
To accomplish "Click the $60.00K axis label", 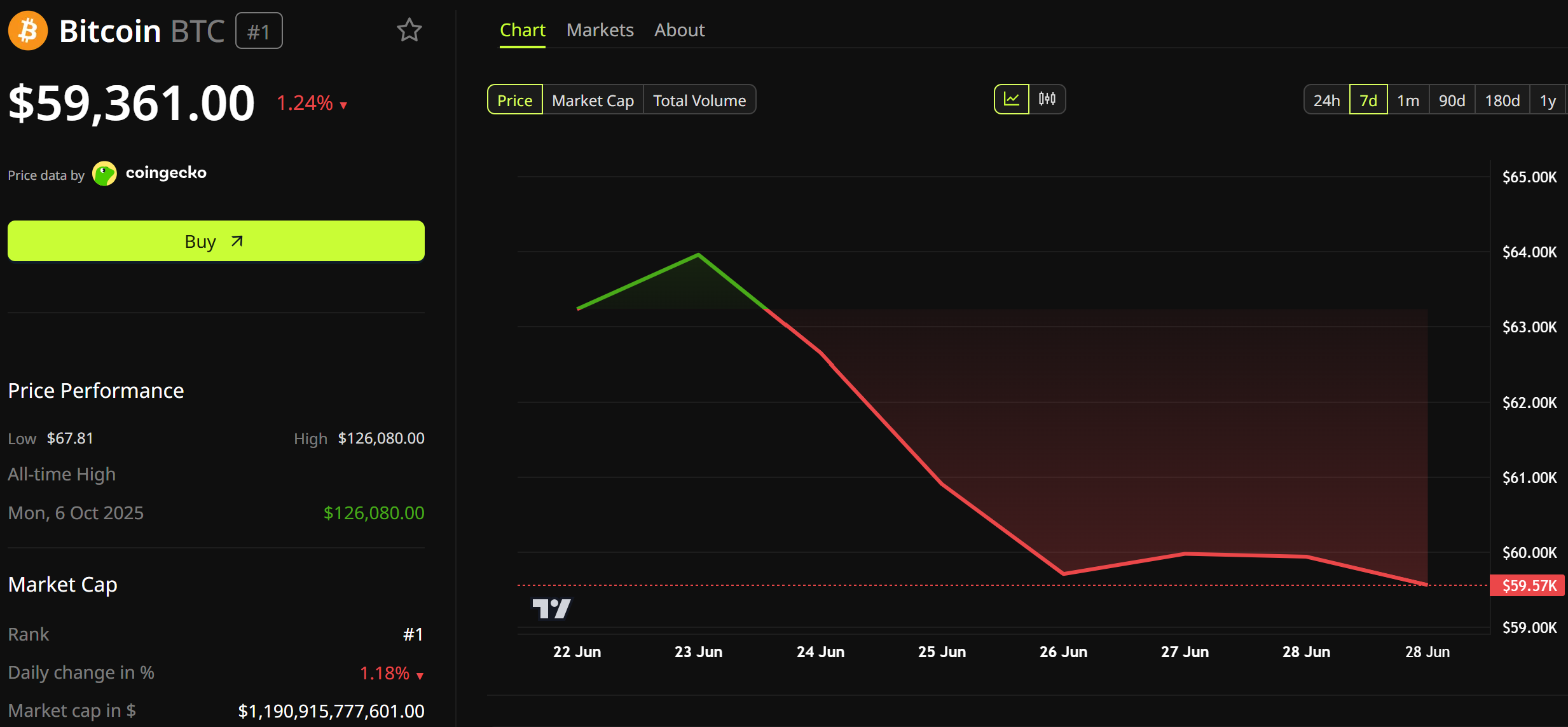I will click(x=1529, y=553).
